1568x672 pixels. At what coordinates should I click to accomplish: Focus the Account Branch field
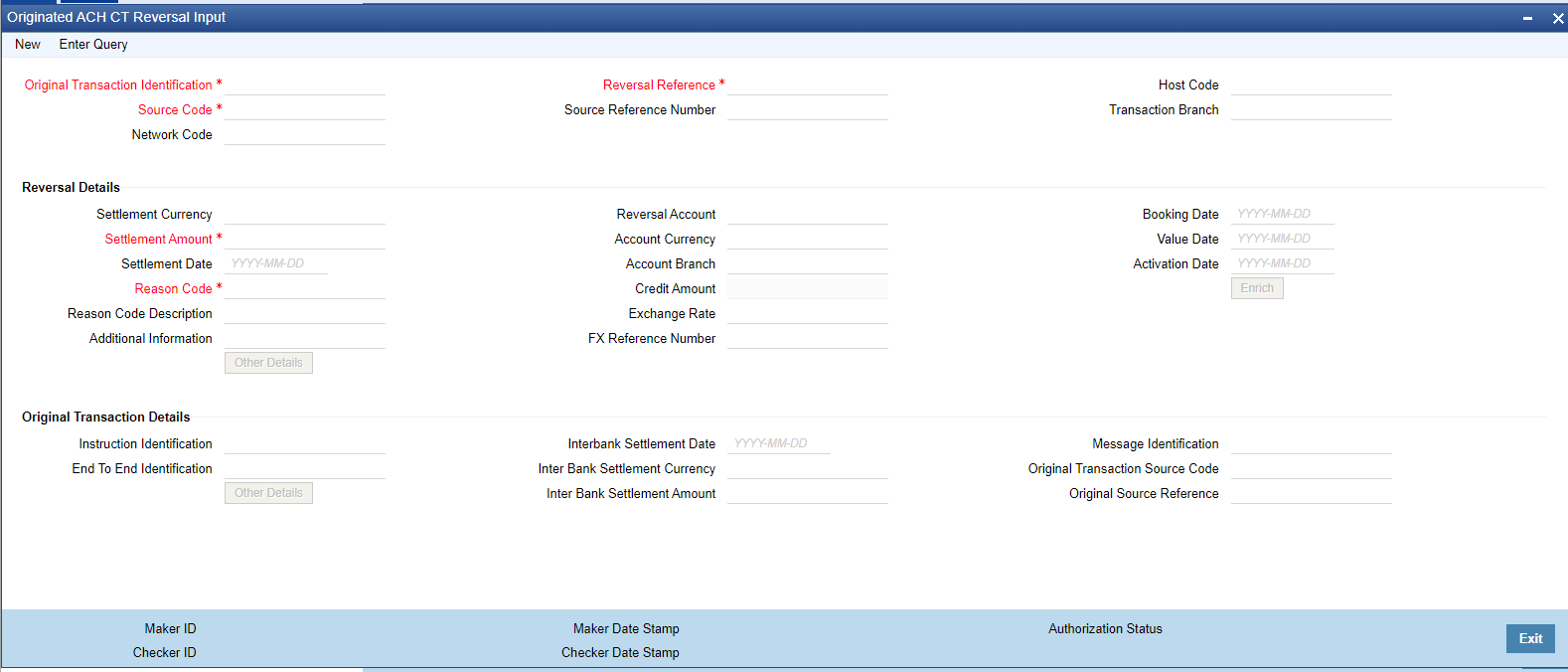point(808,263)
